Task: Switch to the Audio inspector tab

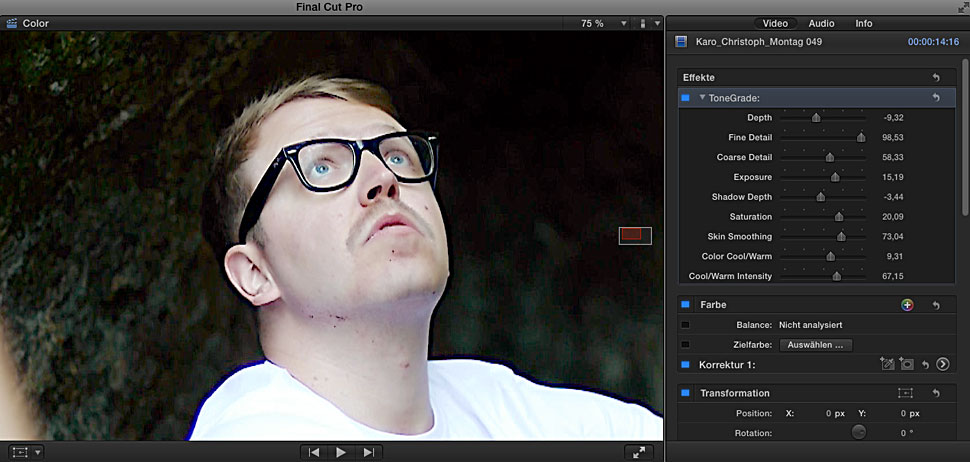Action: (x=821, y=23)
